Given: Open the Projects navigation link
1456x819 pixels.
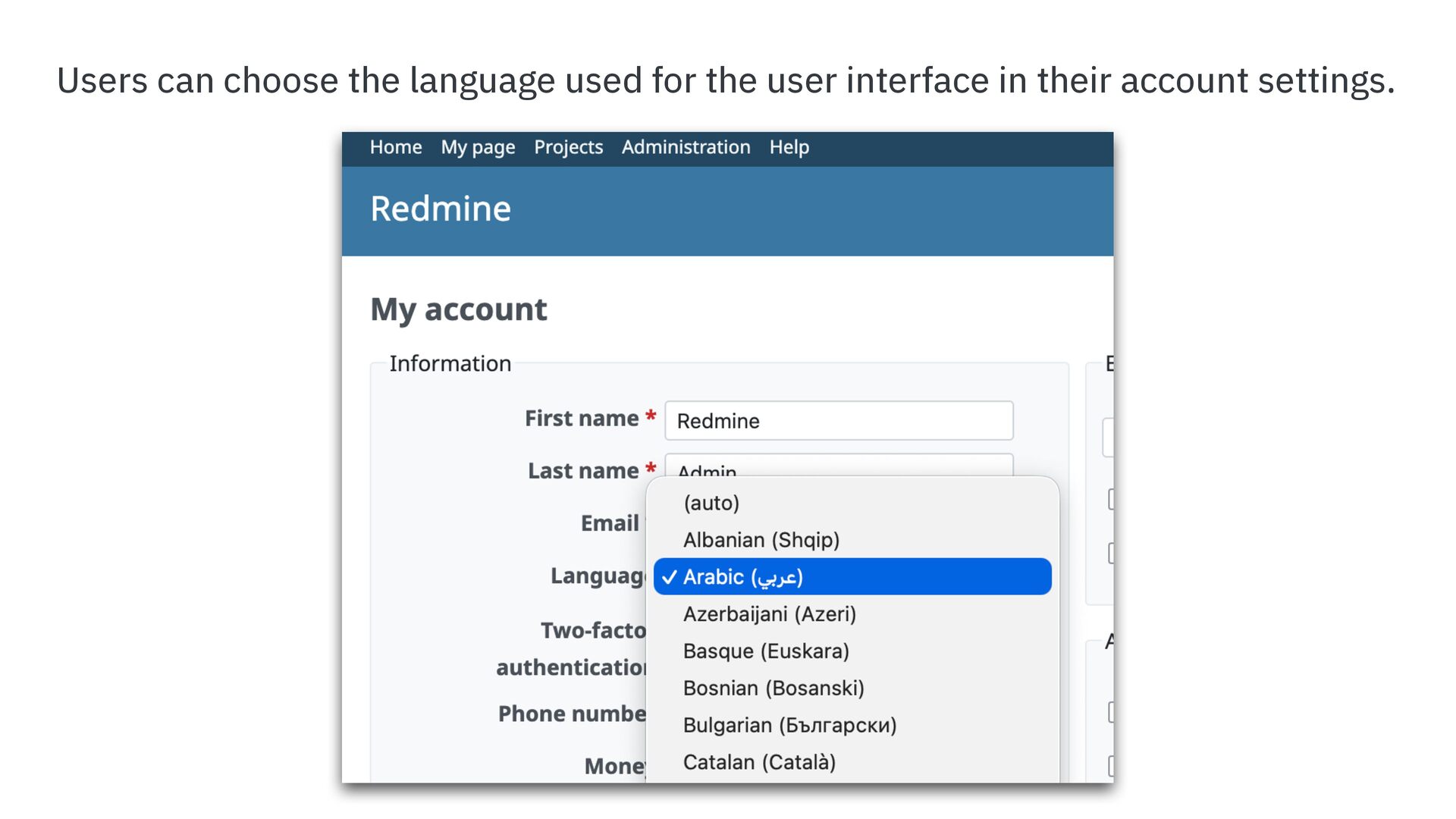Looking at the screenshot, I should tap(568, 147).
